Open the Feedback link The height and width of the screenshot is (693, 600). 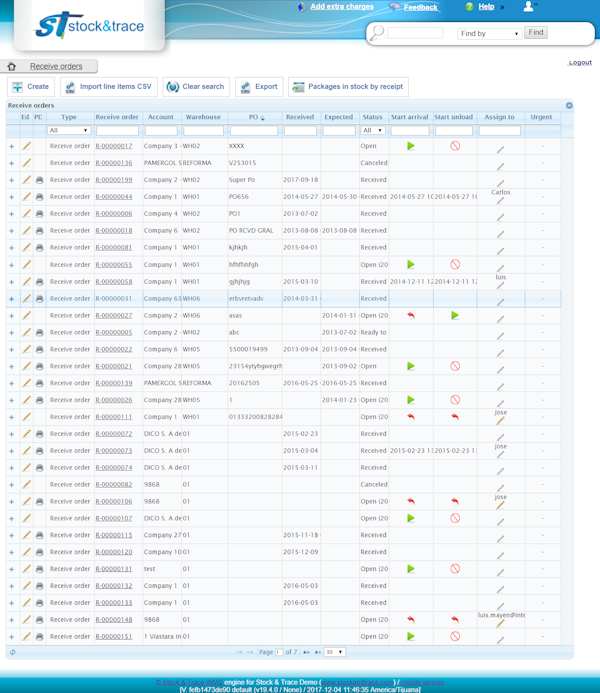(420, 7)
